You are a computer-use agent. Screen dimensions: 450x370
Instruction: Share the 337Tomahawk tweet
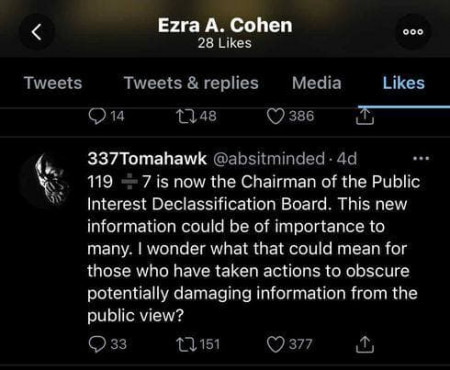click(365, 344)
